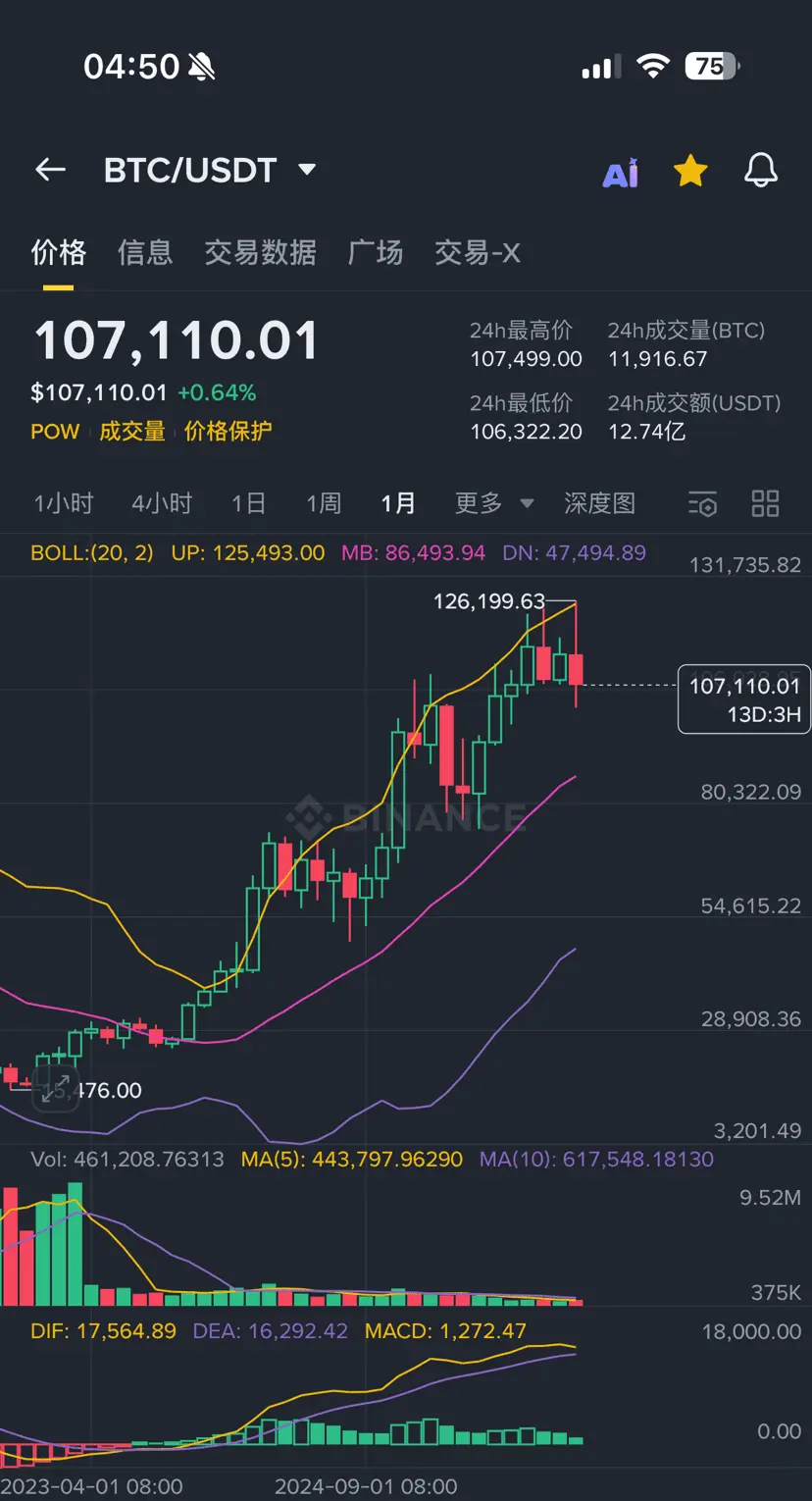Tap the back arrow

[x=50, y=170]
